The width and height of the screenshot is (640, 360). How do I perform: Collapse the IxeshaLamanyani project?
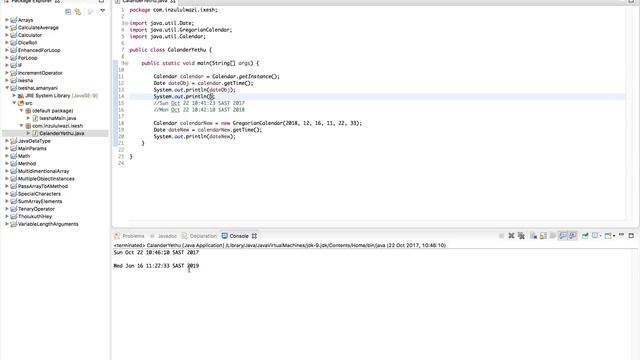pyautogui.click(x=7, y=88)
